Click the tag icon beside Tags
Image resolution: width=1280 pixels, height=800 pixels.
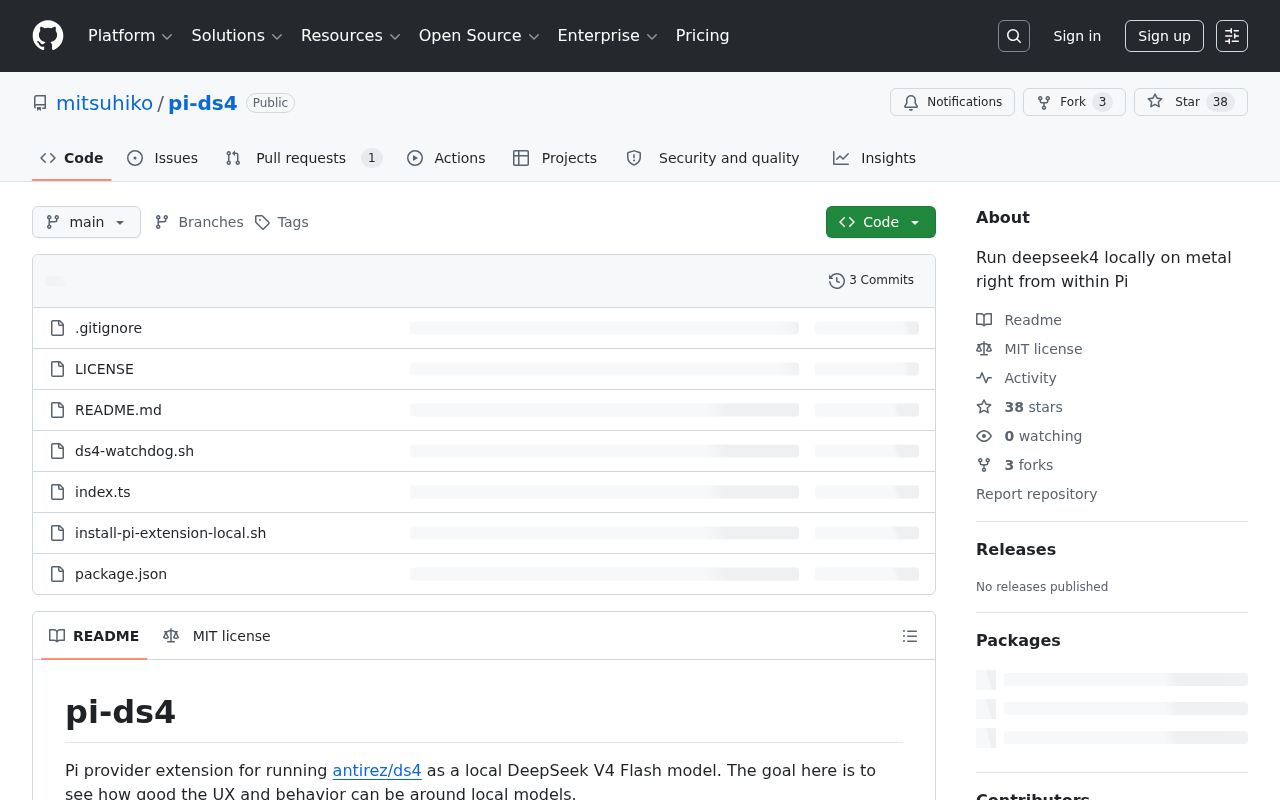coord(262,222)
